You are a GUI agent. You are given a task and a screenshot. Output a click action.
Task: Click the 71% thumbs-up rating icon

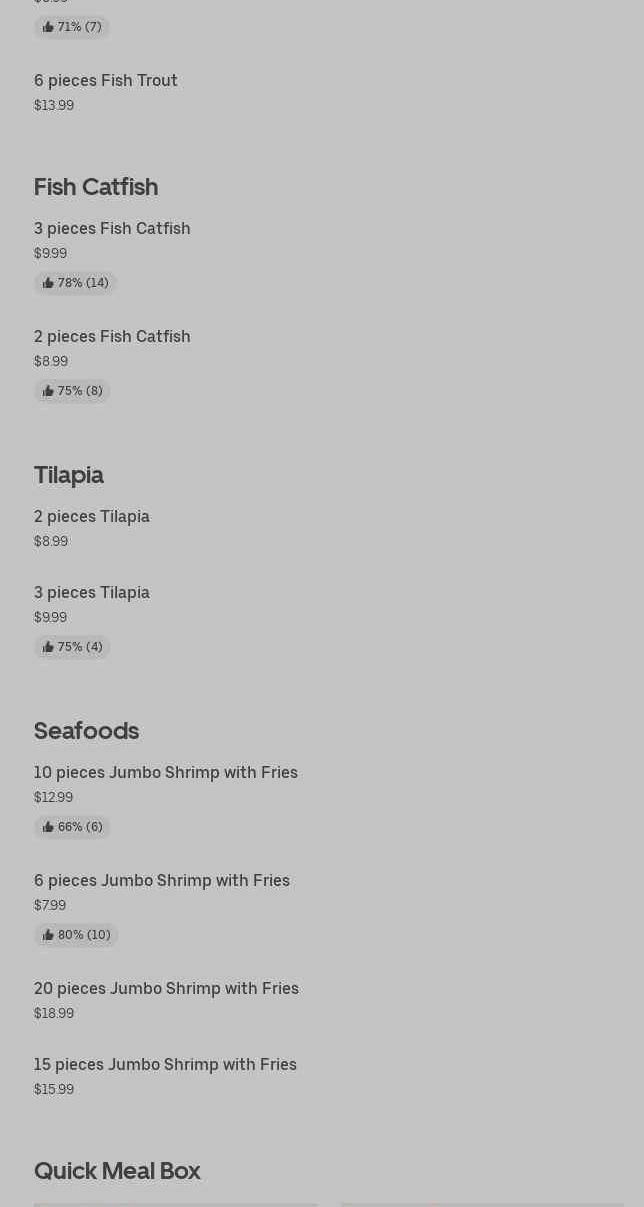click(48, 27)
